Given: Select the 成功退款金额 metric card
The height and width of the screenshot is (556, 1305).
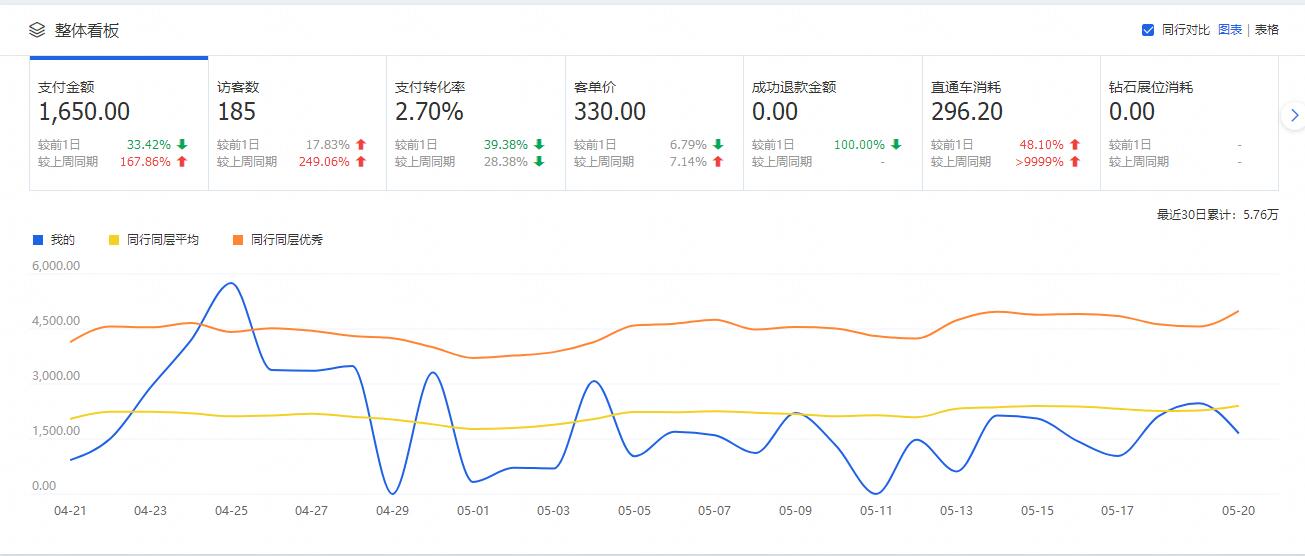Looking at the screenshot, I should pyautogui.click(x=832, y=123).
